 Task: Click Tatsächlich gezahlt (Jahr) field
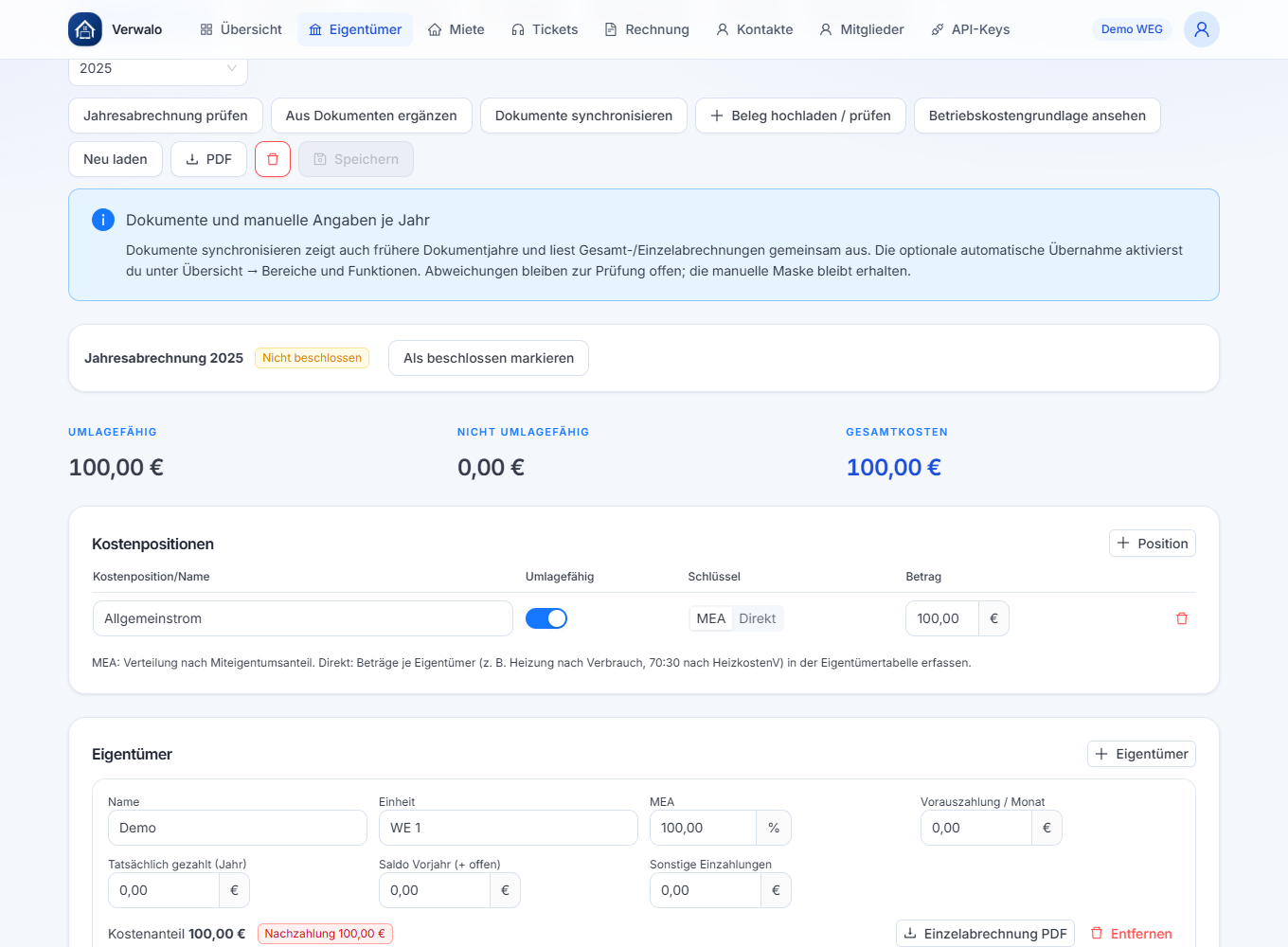(x=164, y=890)
